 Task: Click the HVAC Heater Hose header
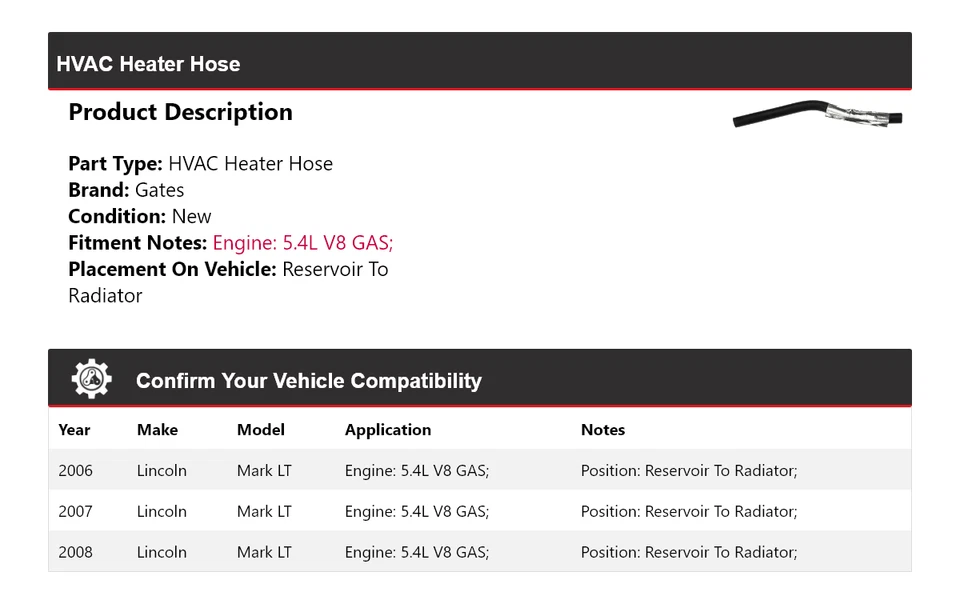click(x=148, y=64)
